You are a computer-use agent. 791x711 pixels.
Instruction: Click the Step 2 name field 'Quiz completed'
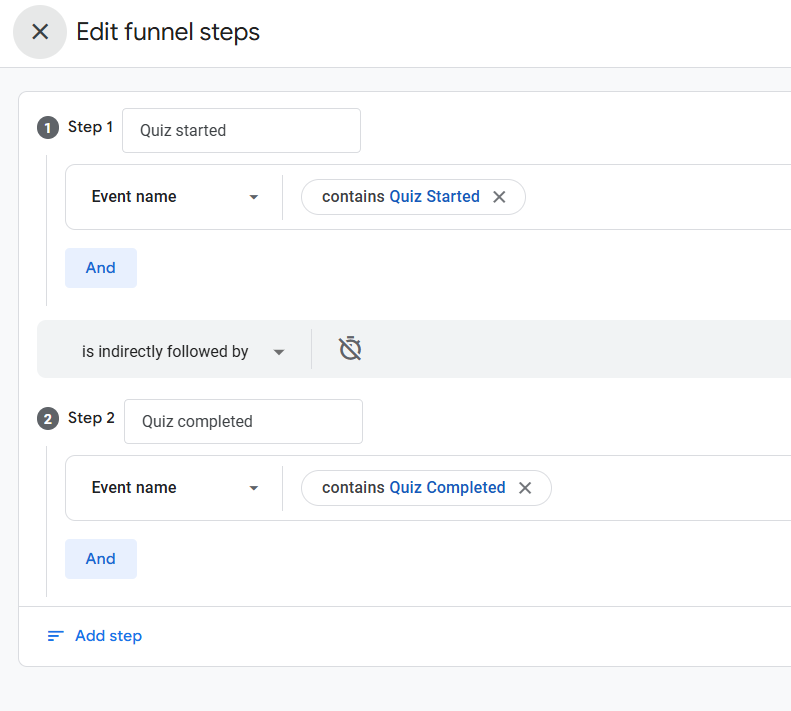tap(243, 422)
